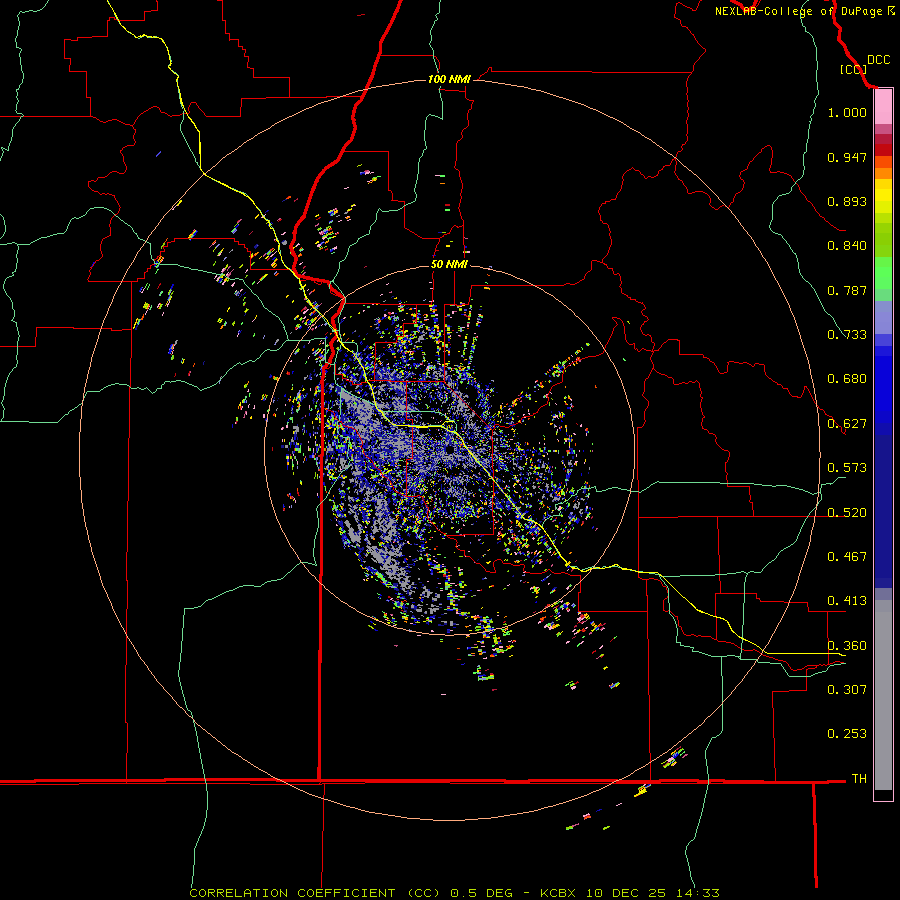
Task: Click the "DCC" label above the color bar
Action: coord(878,60)
